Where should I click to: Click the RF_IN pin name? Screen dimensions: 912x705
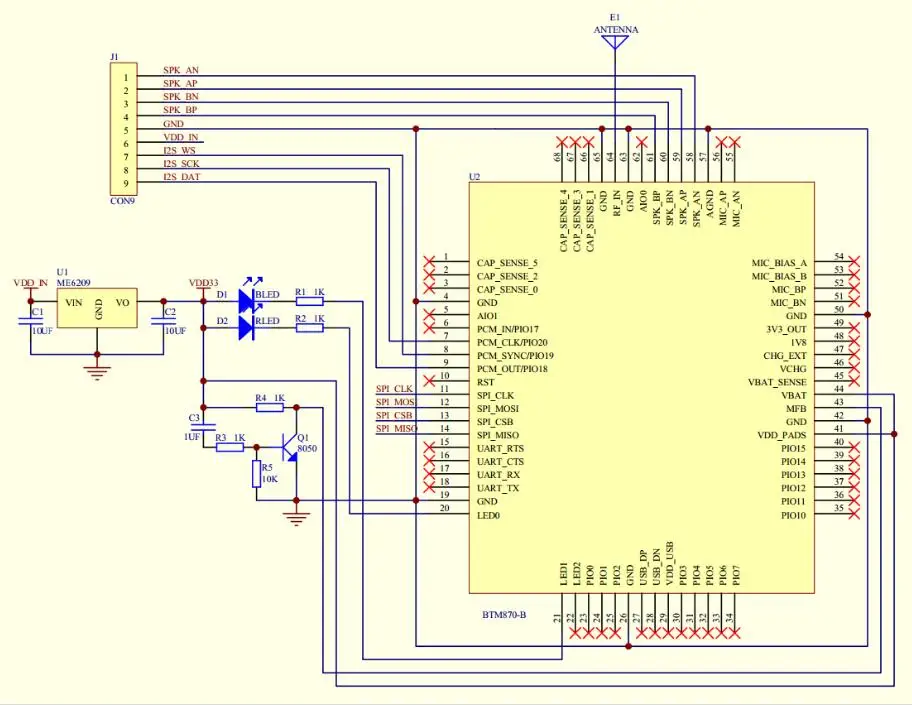617,204
